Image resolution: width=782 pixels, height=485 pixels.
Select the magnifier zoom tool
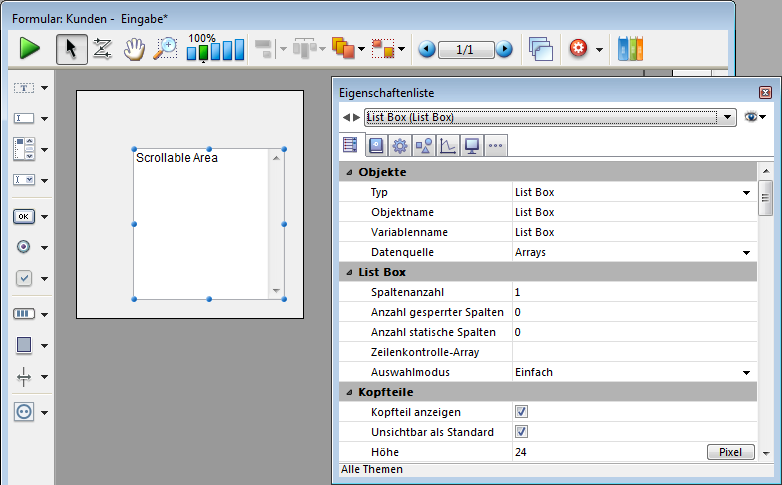[x=165, y=48]
